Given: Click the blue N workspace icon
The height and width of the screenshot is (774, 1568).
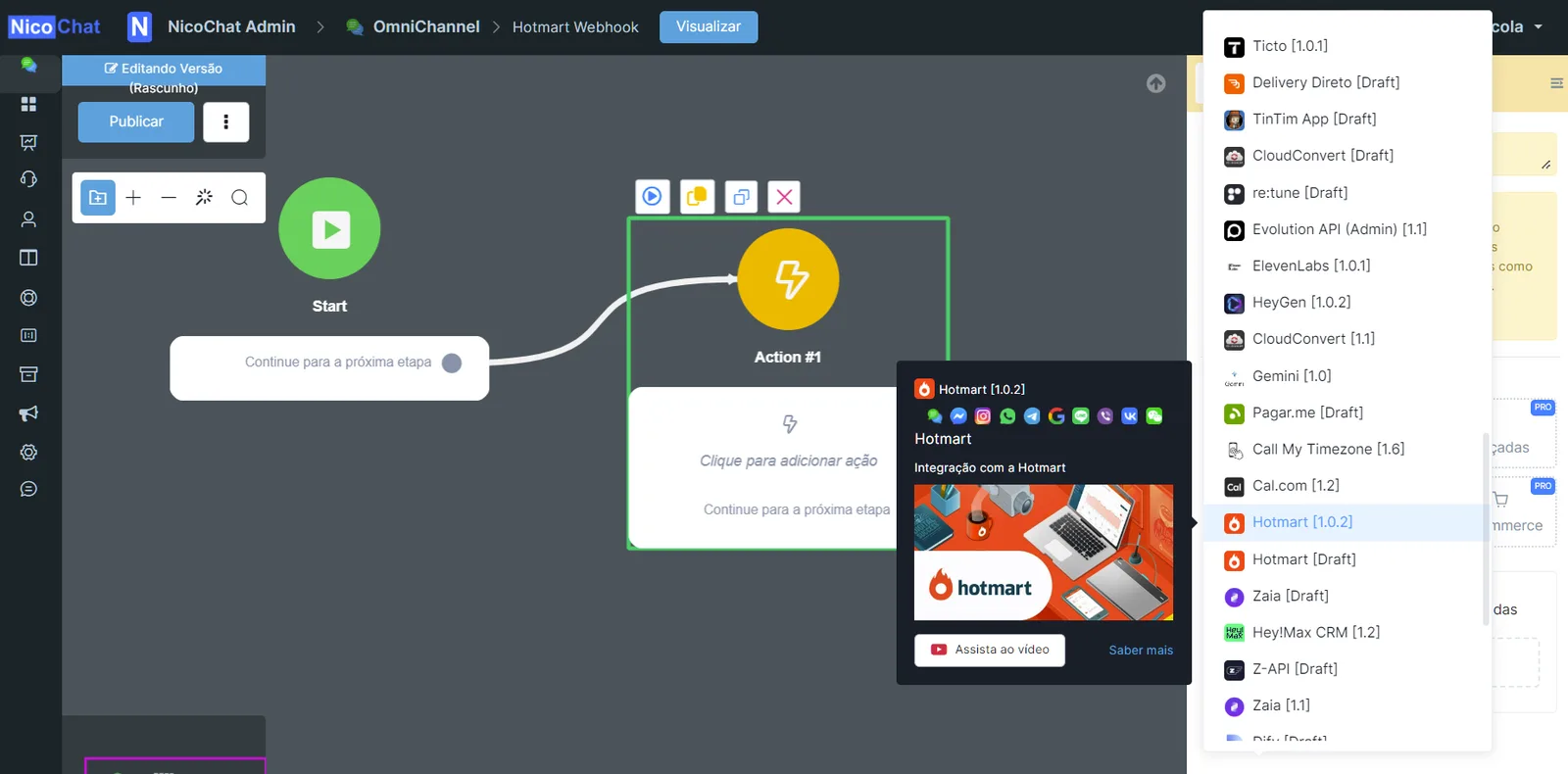Looking at the screenshot, I should click(x=140, y=26).
